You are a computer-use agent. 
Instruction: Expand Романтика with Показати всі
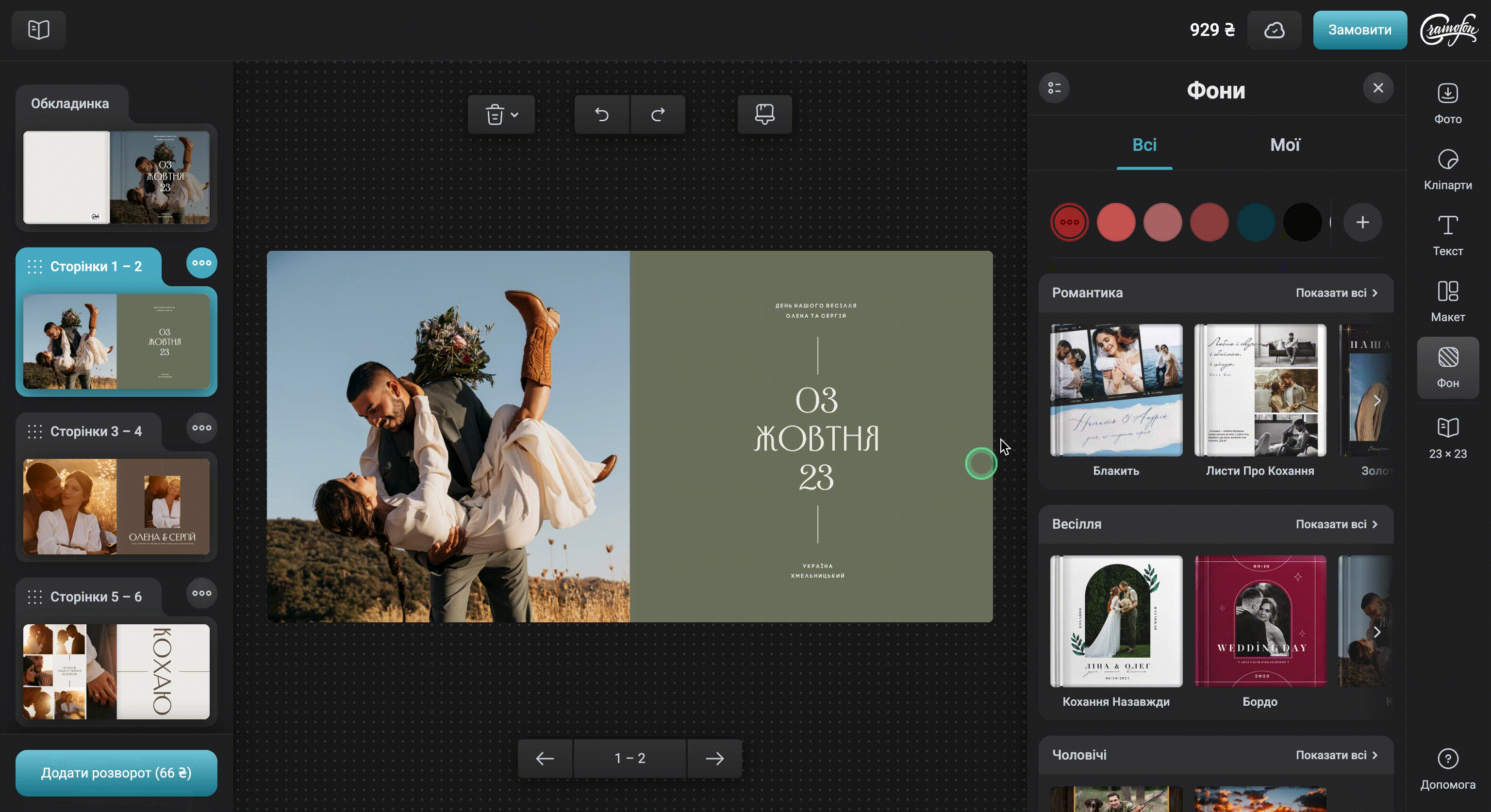(1336, 292)
